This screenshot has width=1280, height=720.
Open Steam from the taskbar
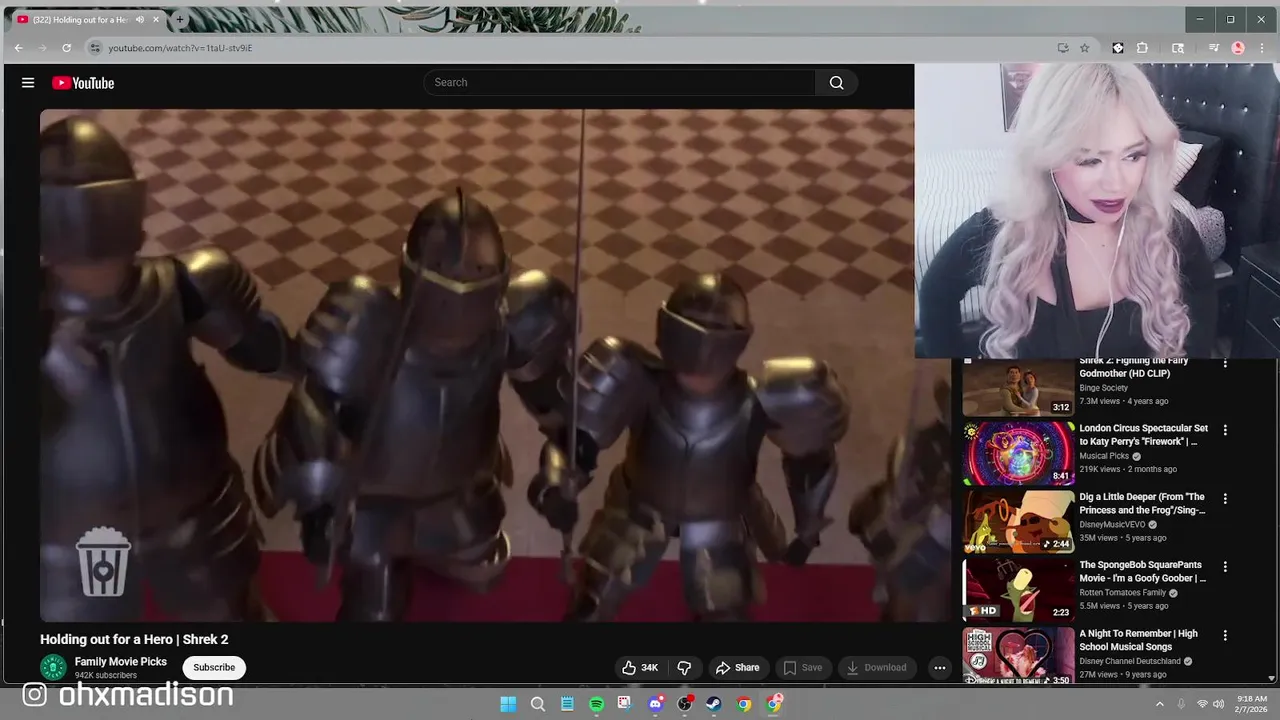point(714,704)
